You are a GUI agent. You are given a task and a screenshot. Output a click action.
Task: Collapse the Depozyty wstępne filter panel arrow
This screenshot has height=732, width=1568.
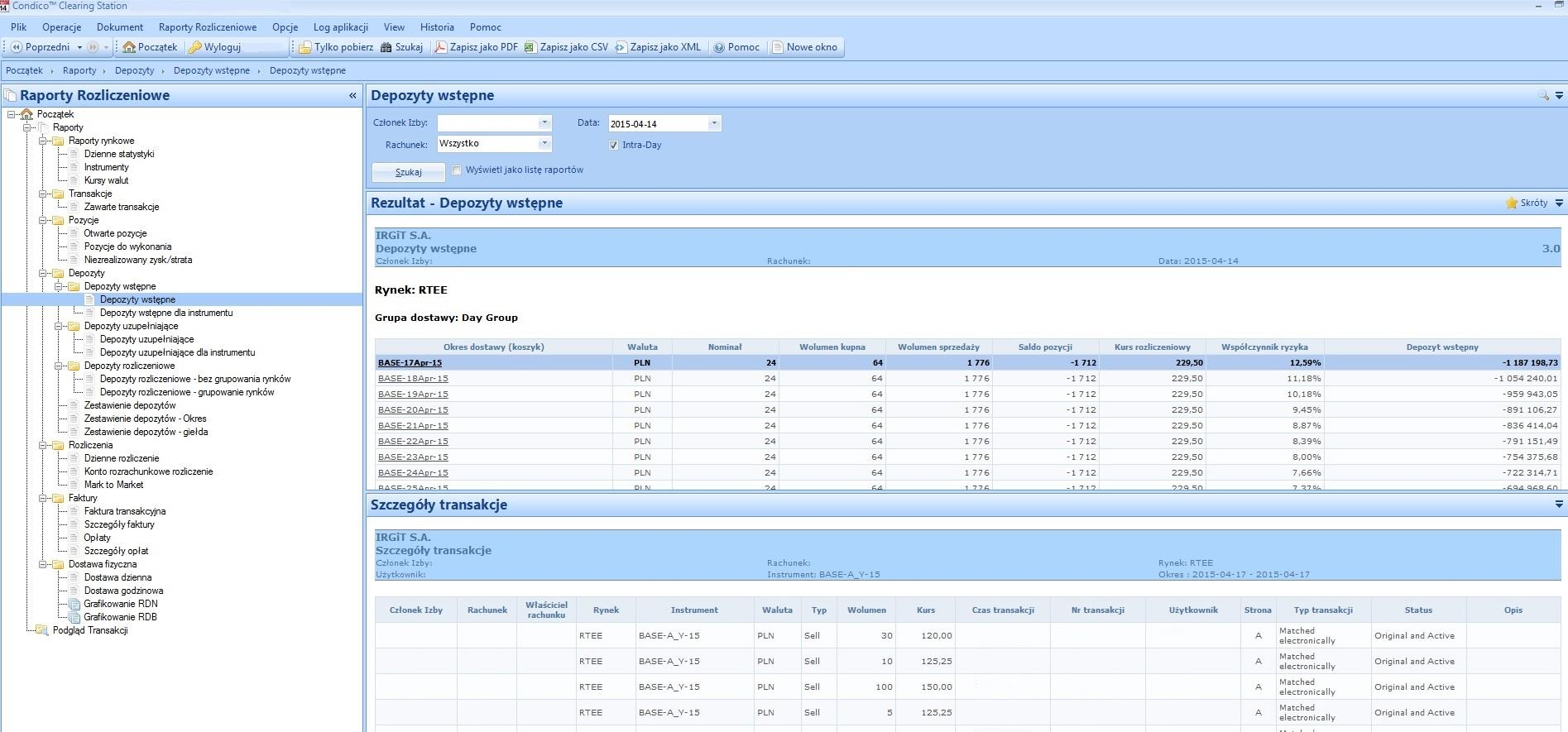(1559, 96)
